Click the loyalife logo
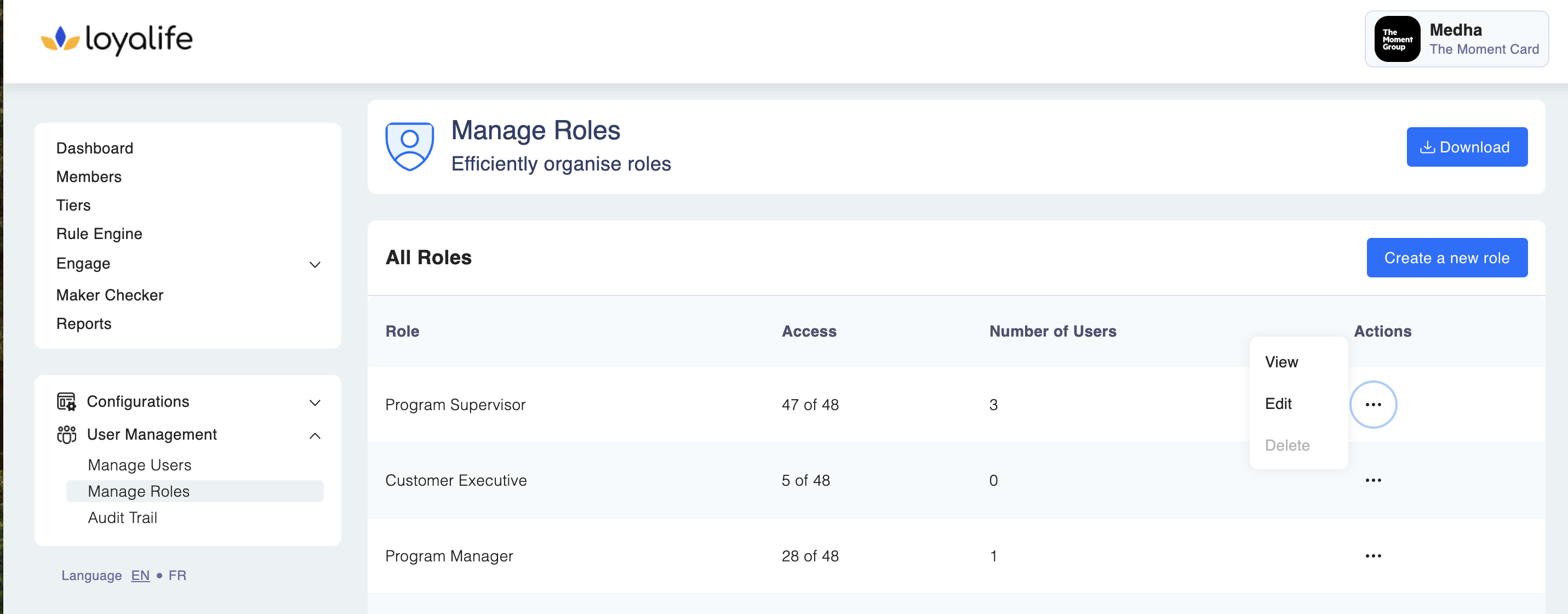Viewport: 1568px width, 614px height. (x=116, y=39)
